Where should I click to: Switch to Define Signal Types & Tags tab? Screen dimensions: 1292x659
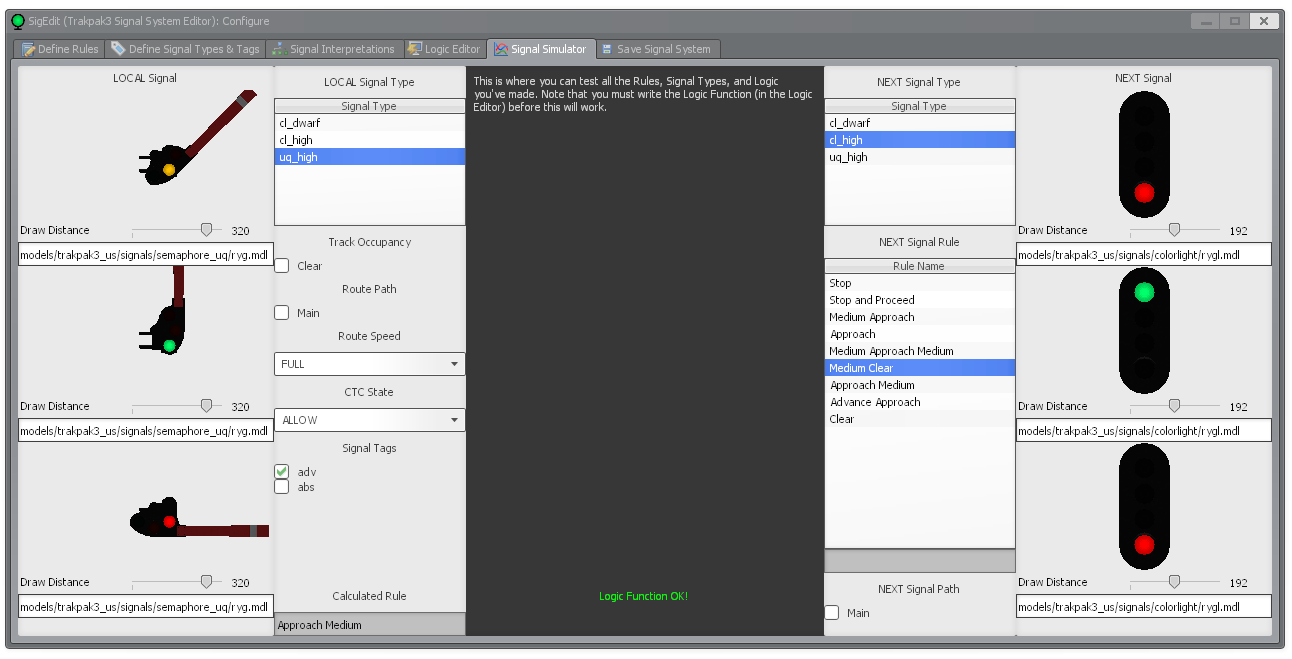[185, 49]
